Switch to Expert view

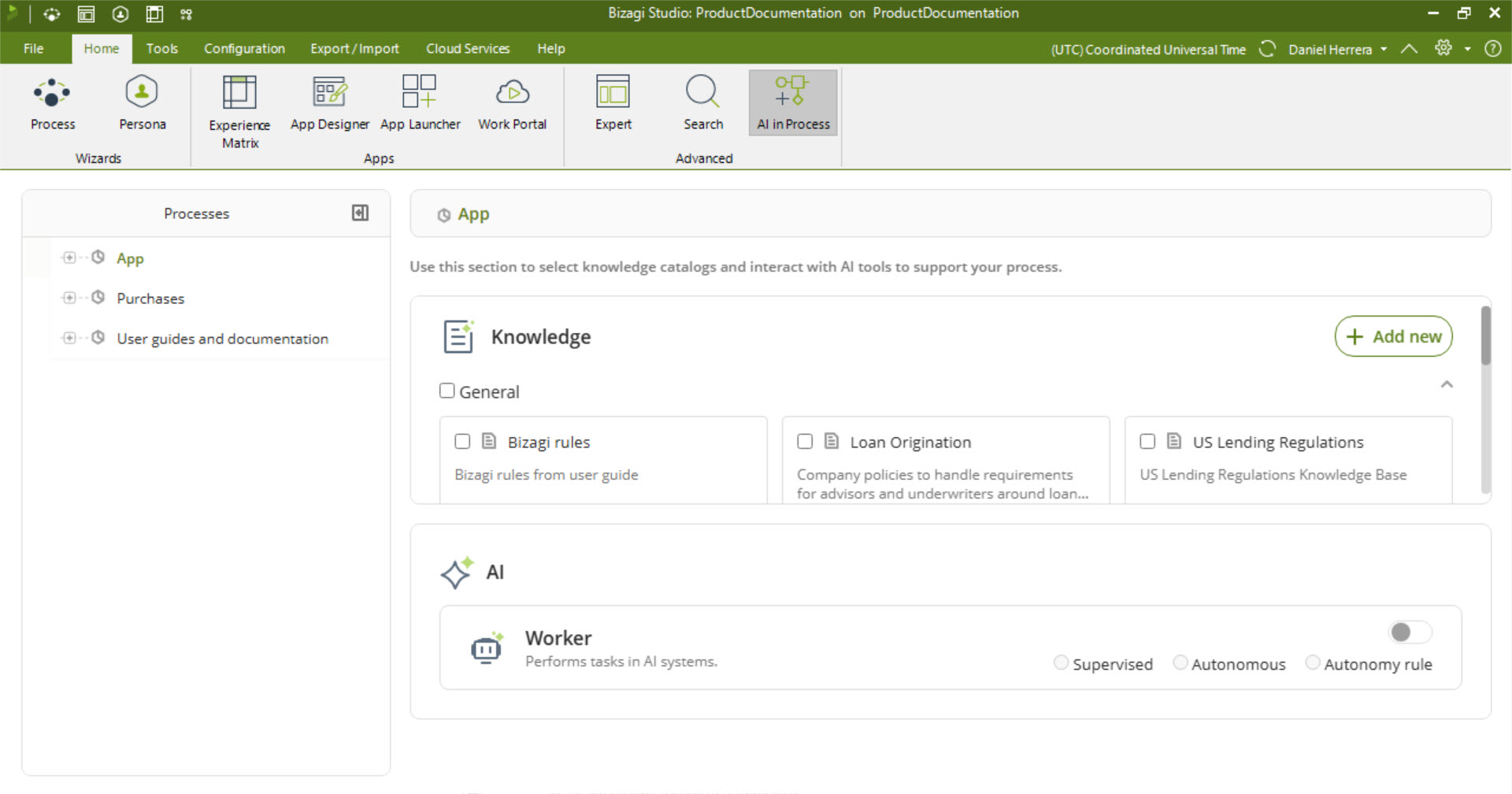tap(613, 103)
